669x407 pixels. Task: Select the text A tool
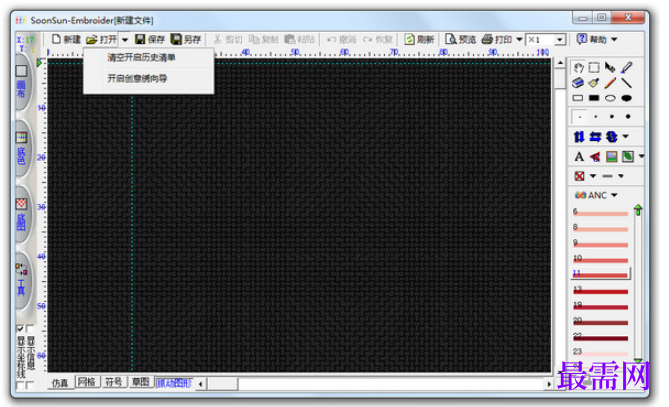(x=579, y=157)
